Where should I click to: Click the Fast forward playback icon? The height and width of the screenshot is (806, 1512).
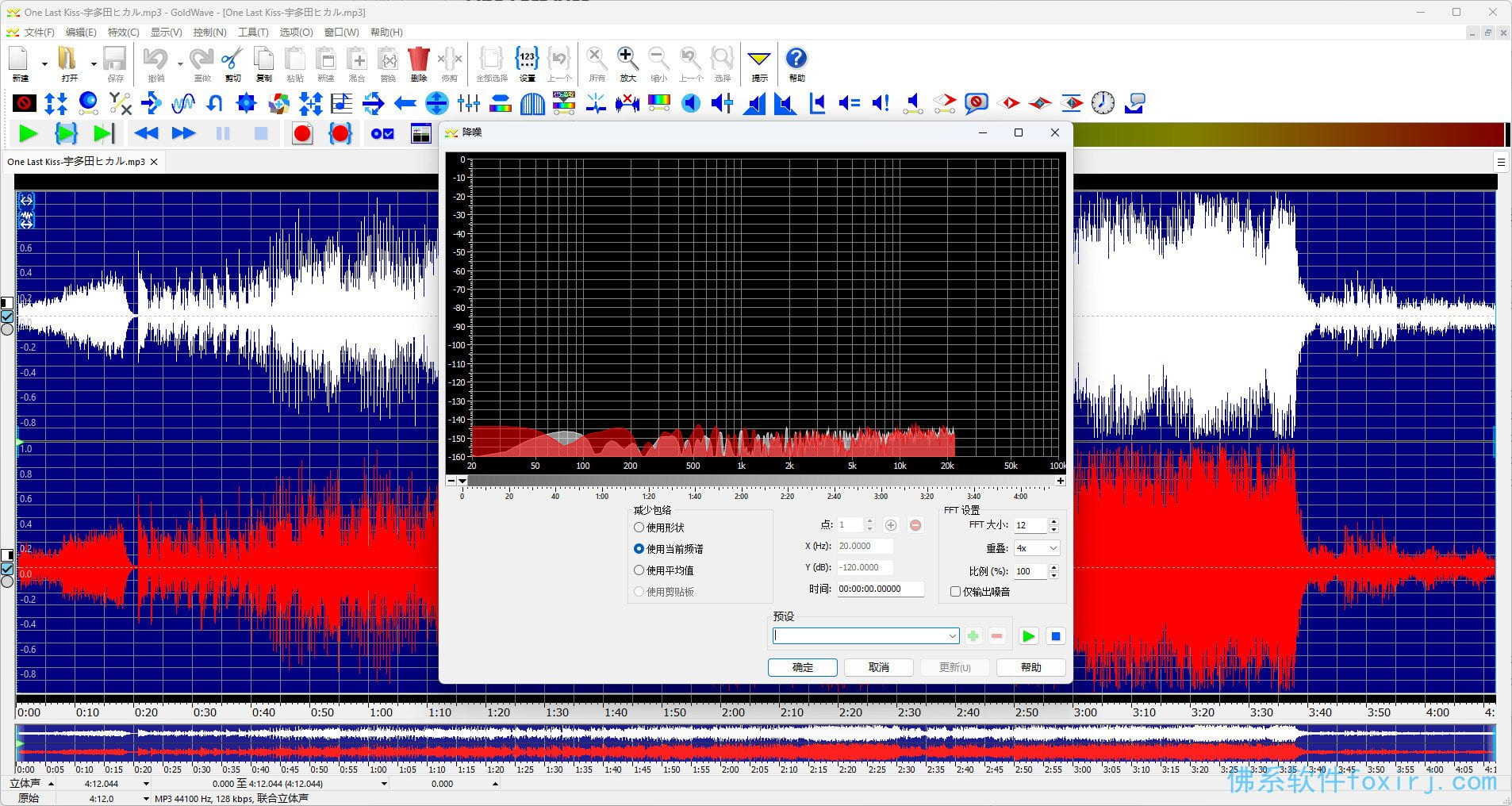pos(184,133)
